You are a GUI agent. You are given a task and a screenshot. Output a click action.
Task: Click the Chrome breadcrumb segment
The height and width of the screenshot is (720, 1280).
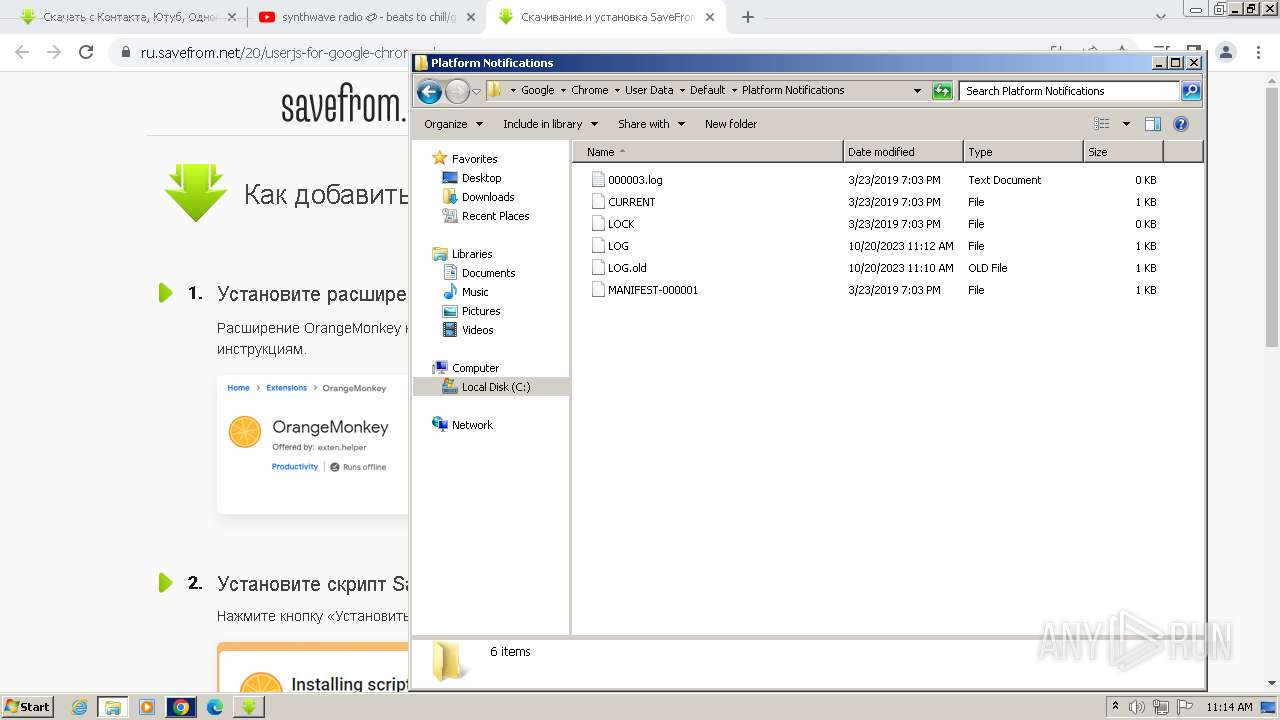(589, 90)
